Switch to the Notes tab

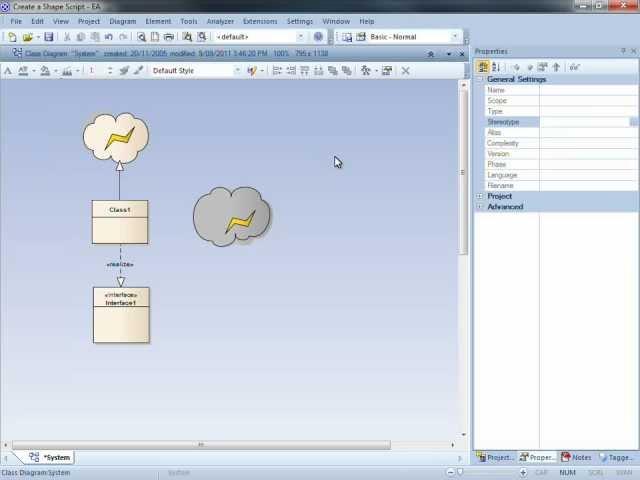click(x=576, y=458)
